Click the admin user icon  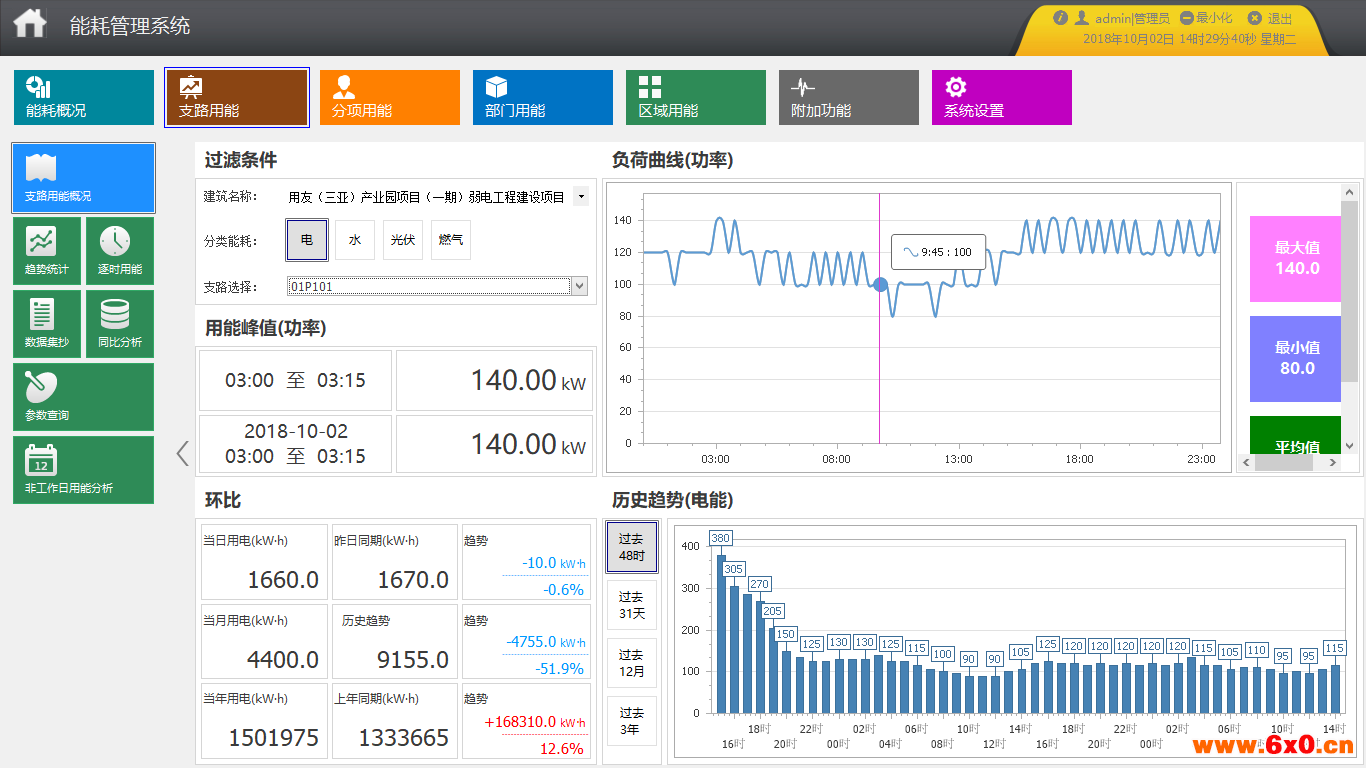(1082, 18)
